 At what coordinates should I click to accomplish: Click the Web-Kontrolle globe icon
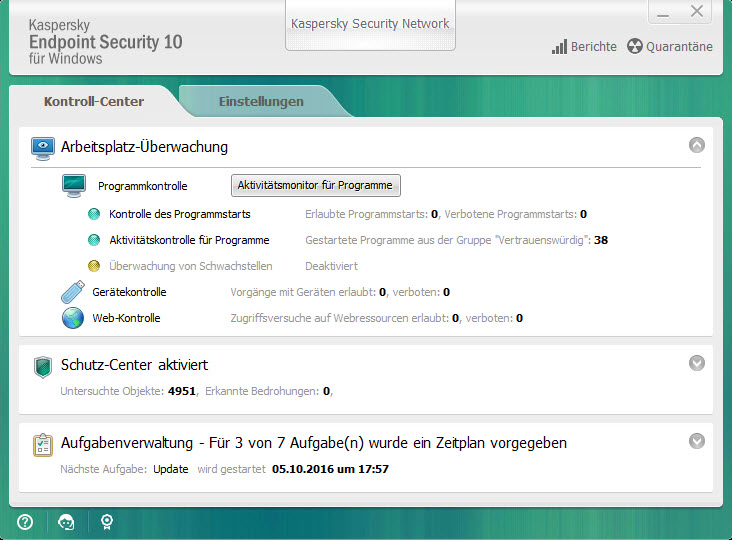click(x=73, y=318)
